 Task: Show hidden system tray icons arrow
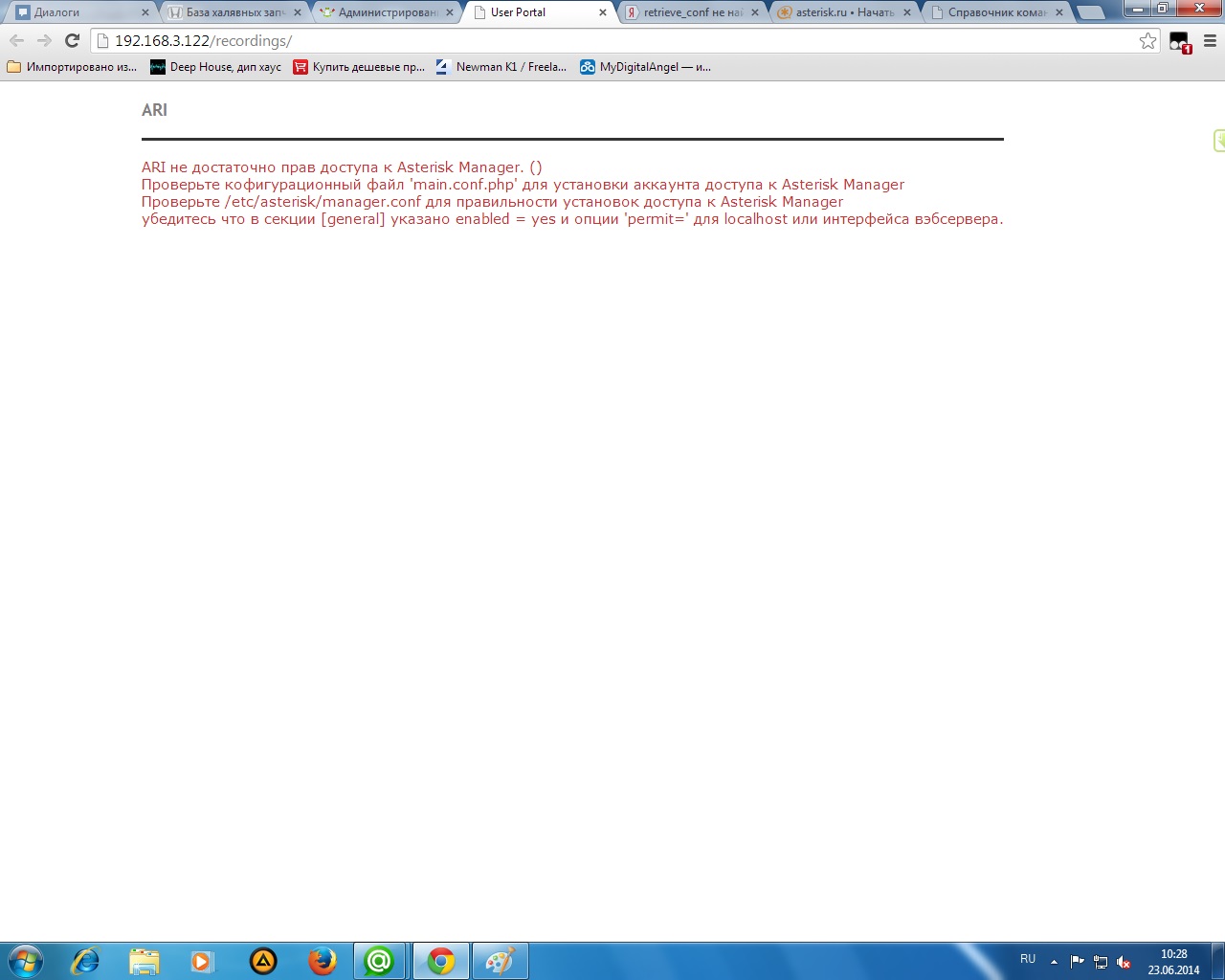tap(1054, 962)
